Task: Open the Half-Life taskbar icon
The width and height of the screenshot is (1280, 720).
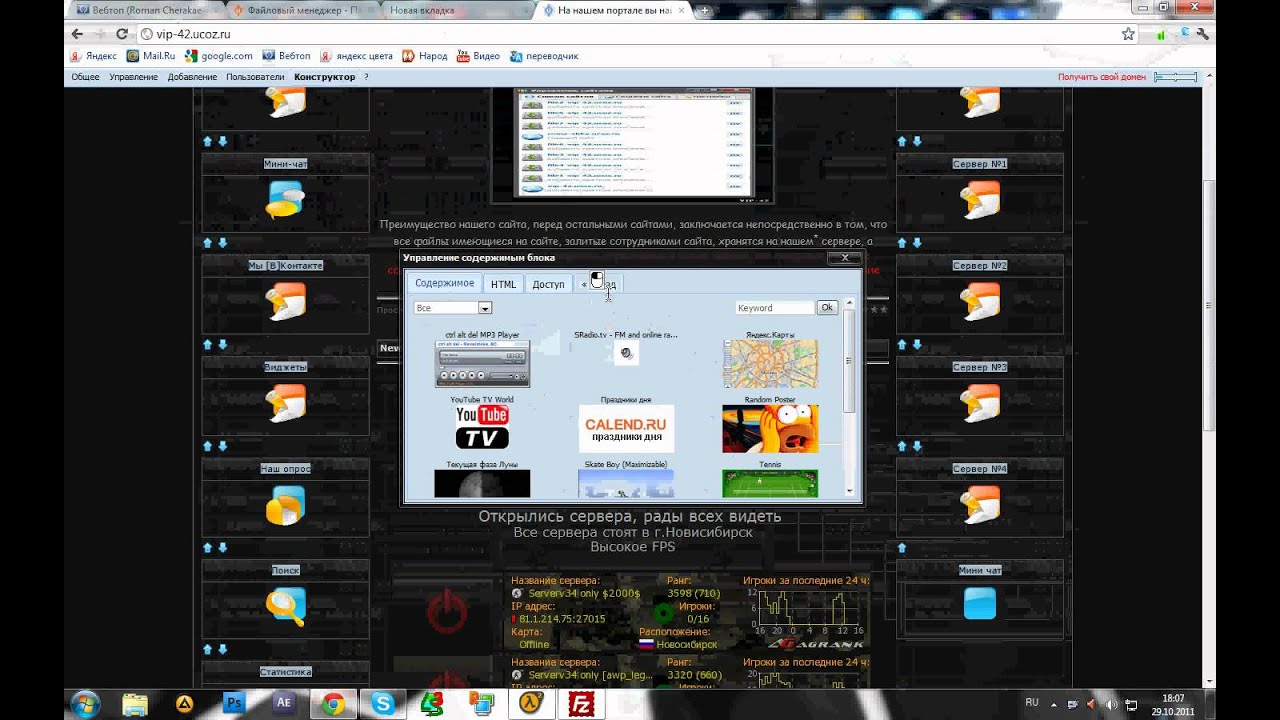Action: tap(531, 704)
